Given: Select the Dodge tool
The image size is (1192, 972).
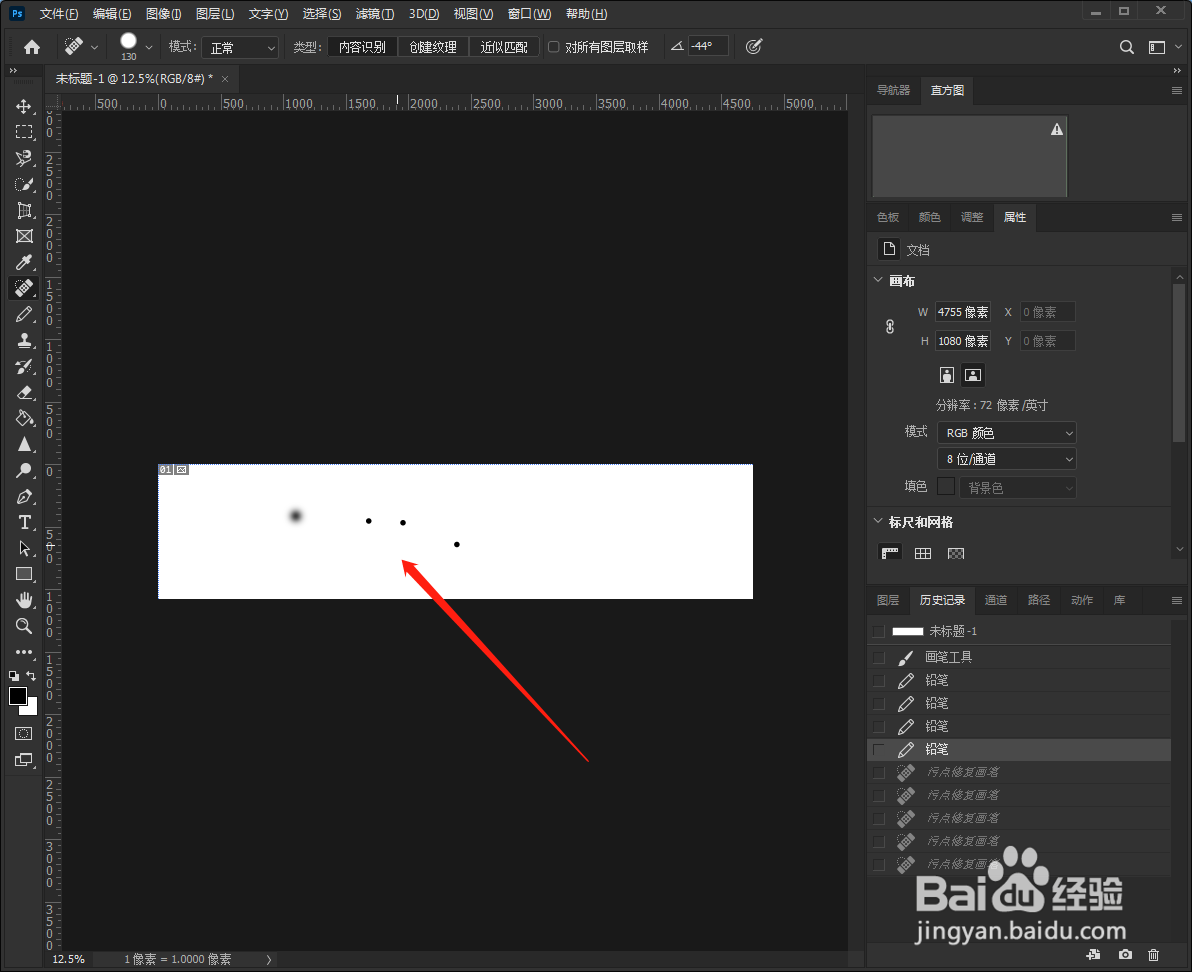Looking at the screenshot, I should (x=24, y=470).
